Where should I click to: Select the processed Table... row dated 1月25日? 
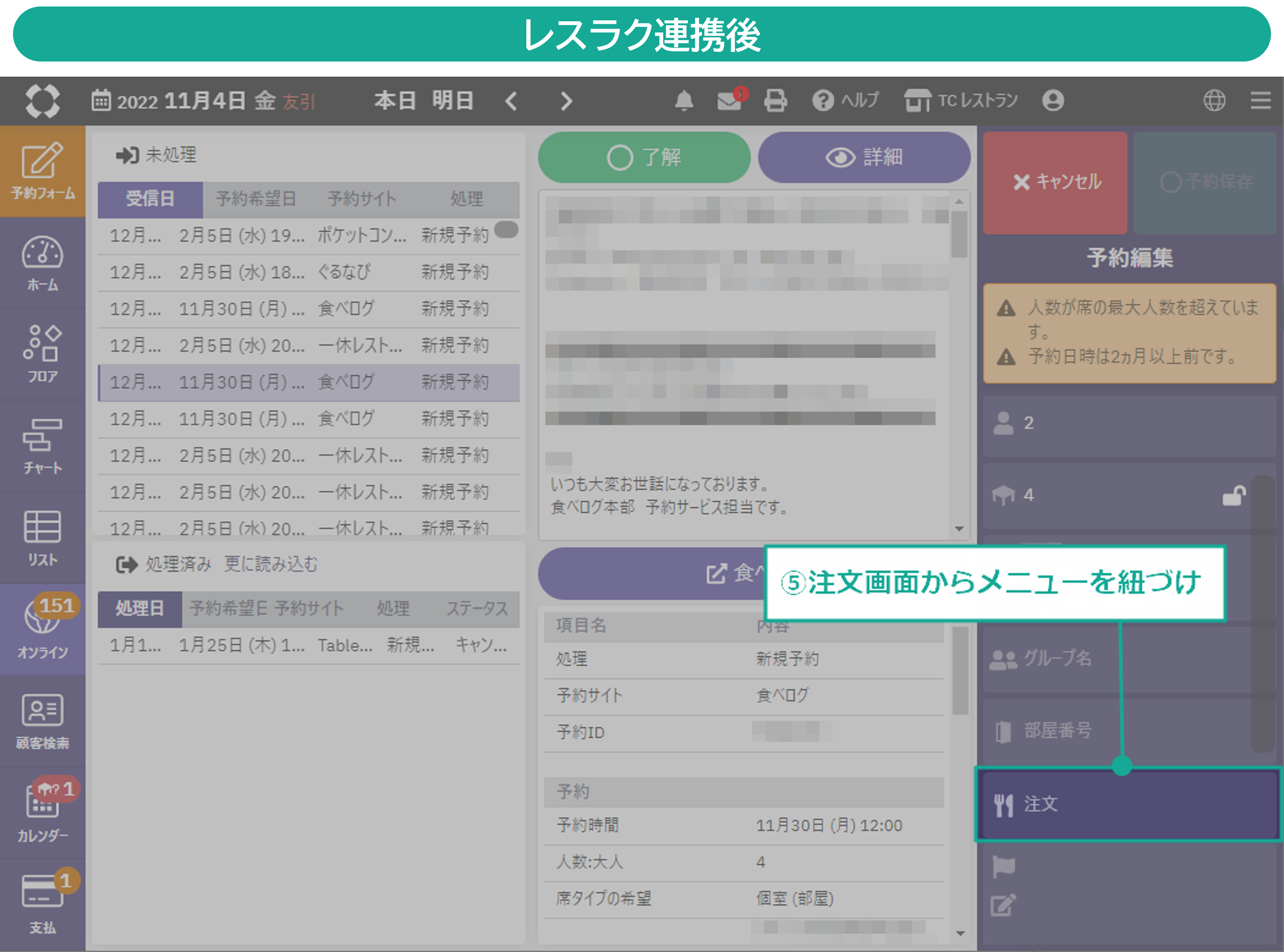click(309, 645)
